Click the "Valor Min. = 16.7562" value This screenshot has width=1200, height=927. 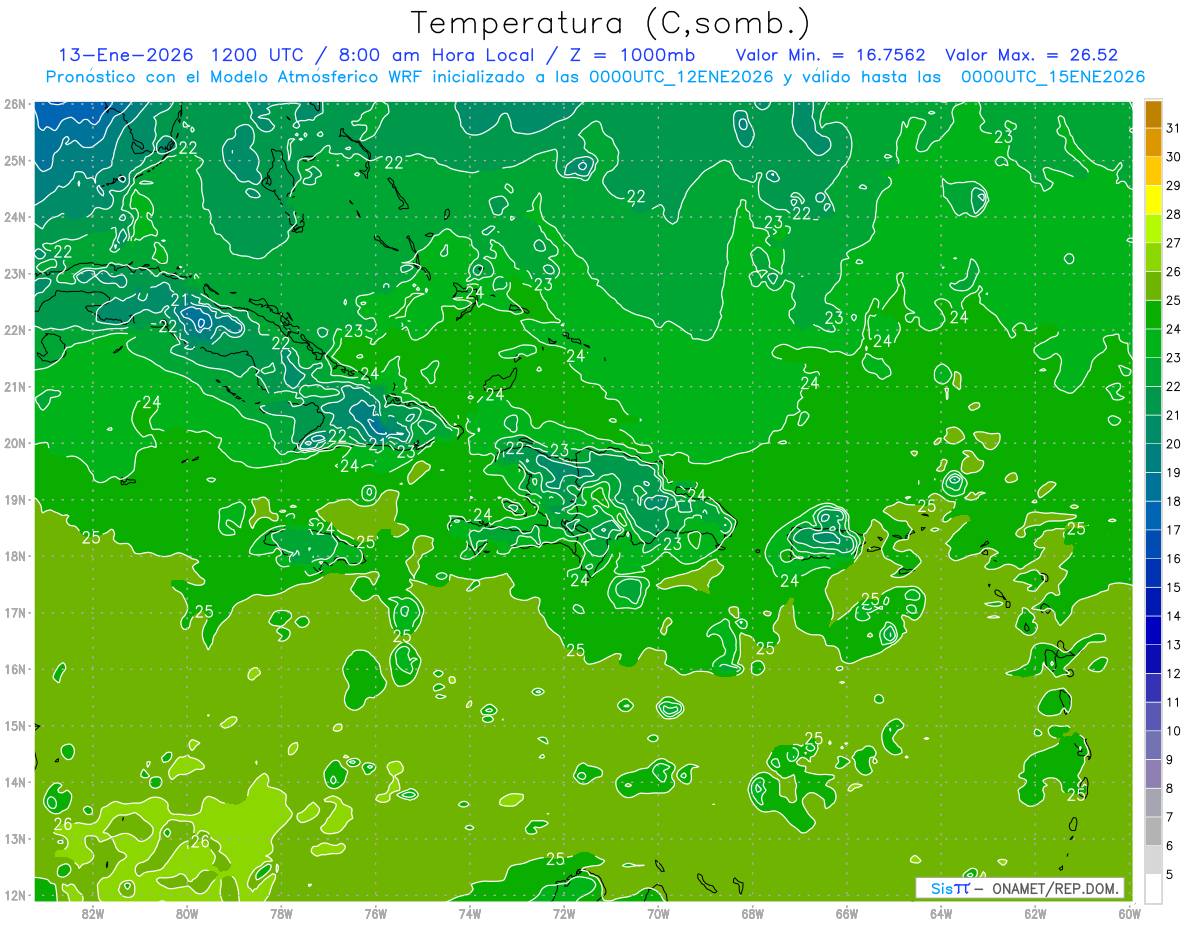coord(830,55)
